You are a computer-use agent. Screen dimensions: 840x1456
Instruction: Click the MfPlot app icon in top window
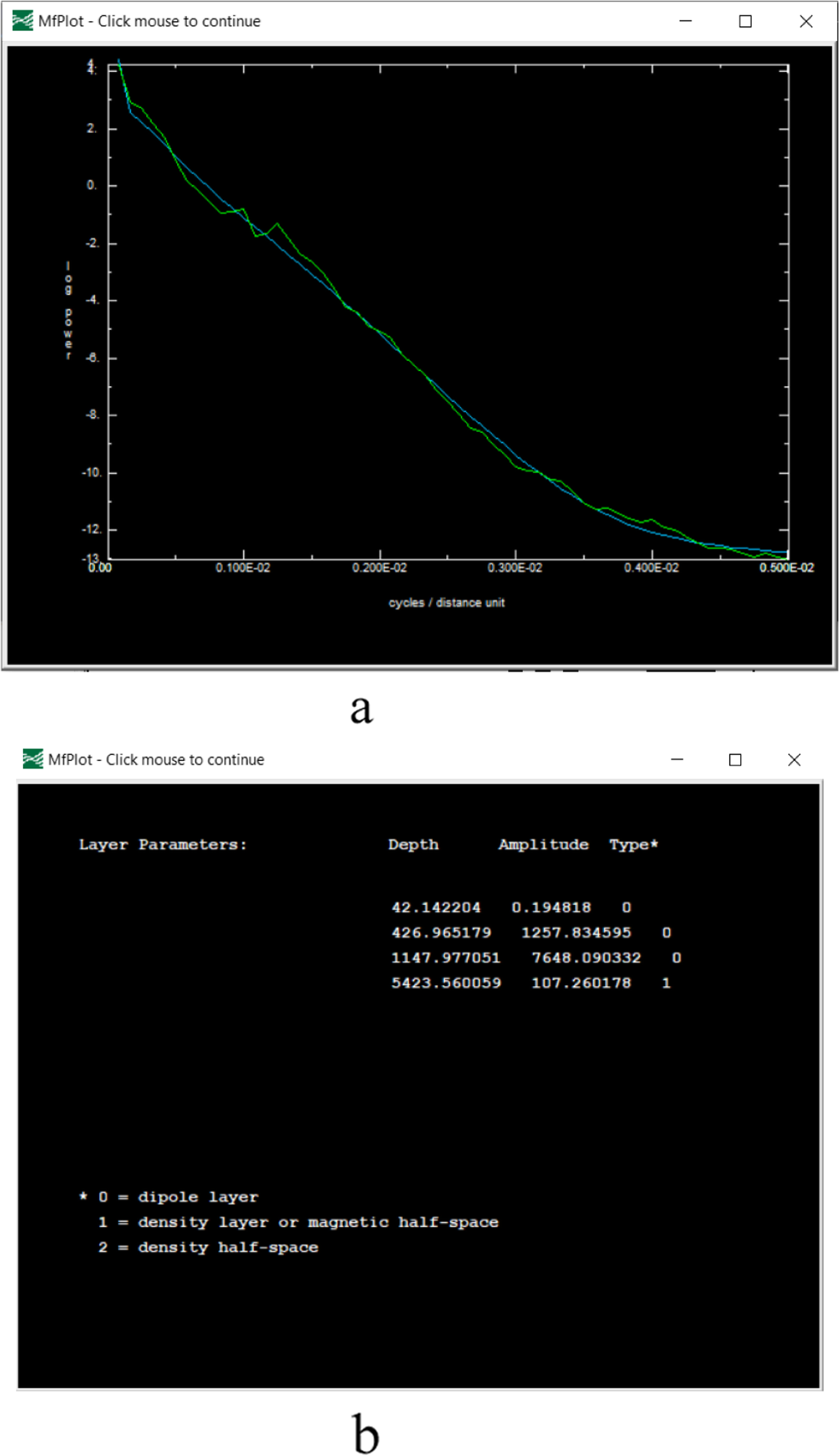tap(22, 21)
